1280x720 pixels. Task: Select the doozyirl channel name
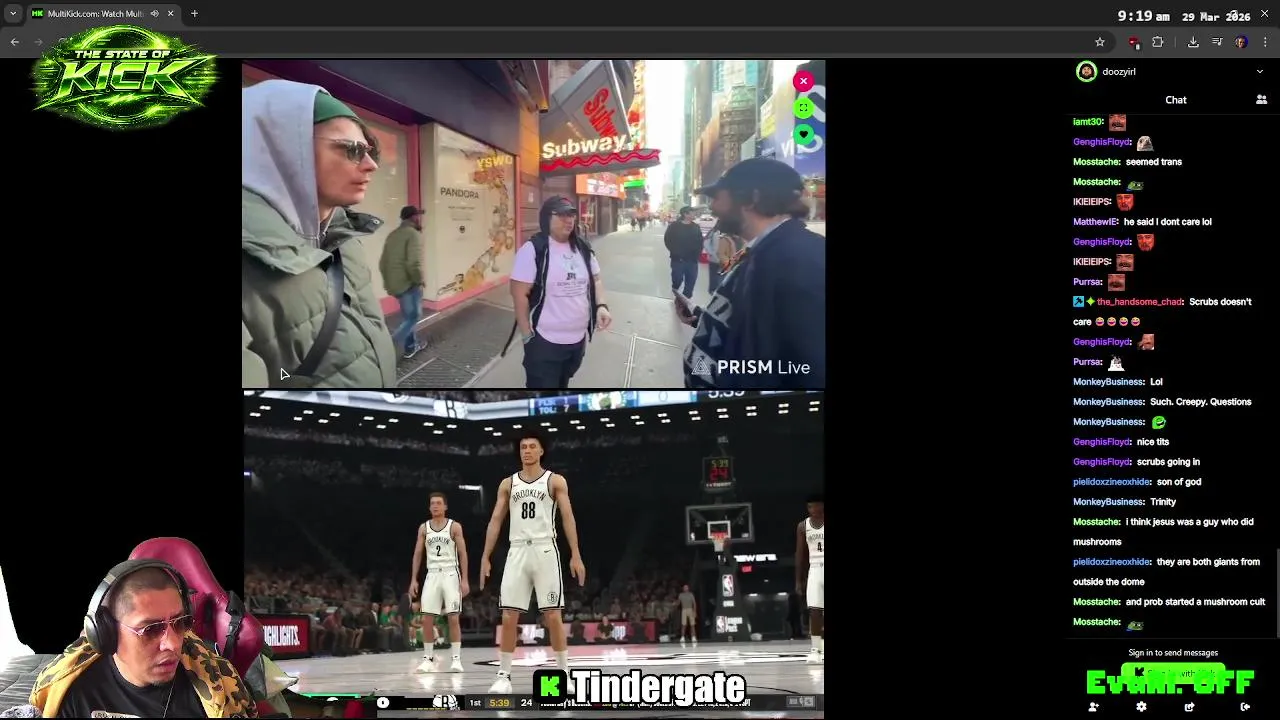(1118, 72)
